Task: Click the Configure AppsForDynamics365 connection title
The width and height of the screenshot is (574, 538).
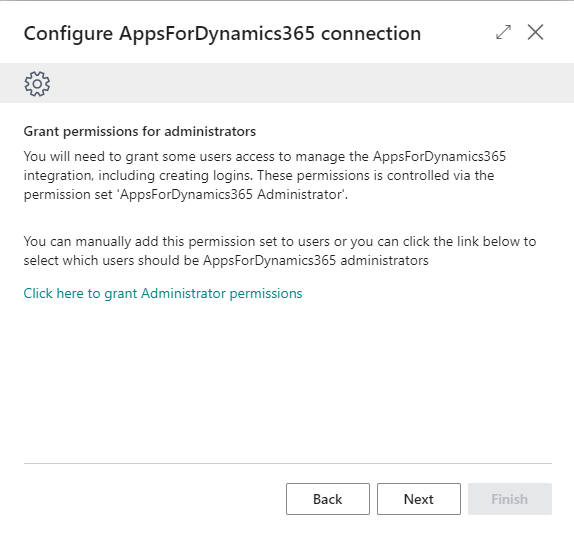Action: point(222,34)
